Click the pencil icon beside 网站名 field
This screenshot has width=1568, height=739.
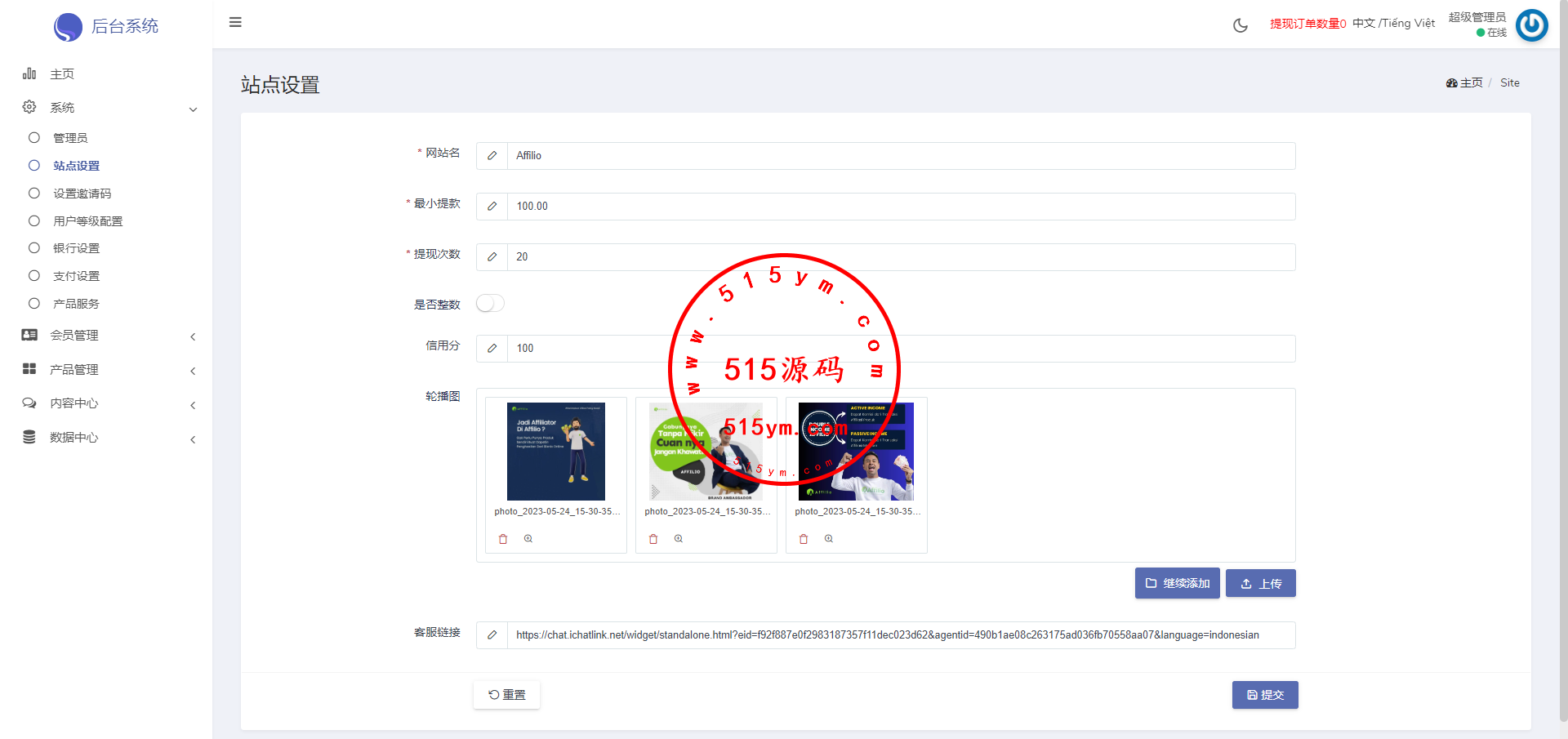pos(492,156)
